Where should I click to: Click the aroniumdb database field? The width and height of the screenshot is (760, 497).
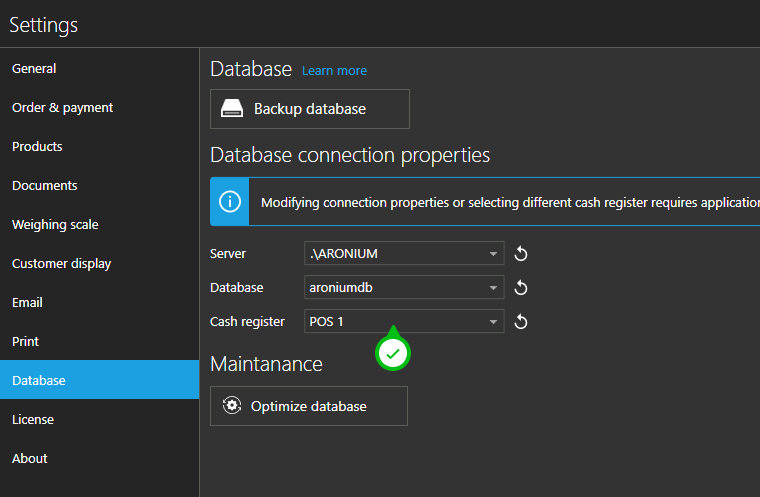pos(404,288)
